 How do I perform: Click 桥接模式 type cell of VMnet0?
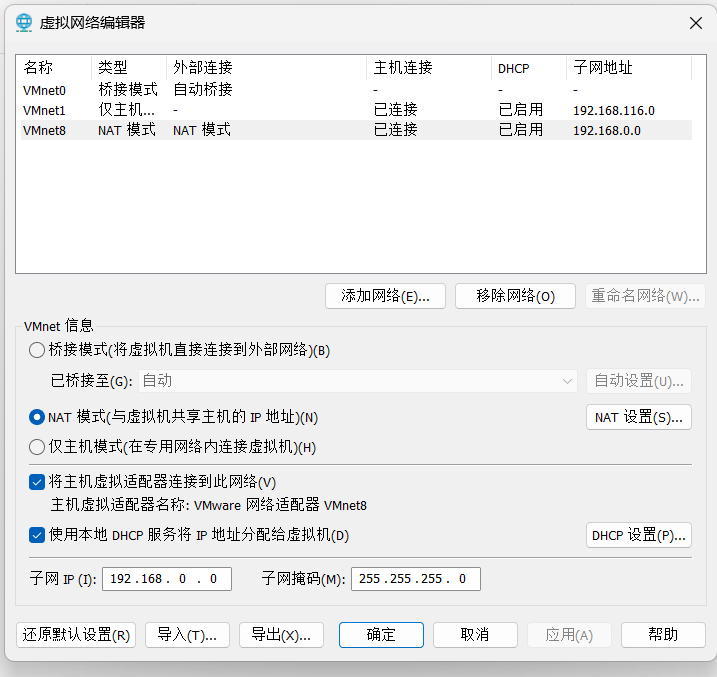[x=128, y=90]
